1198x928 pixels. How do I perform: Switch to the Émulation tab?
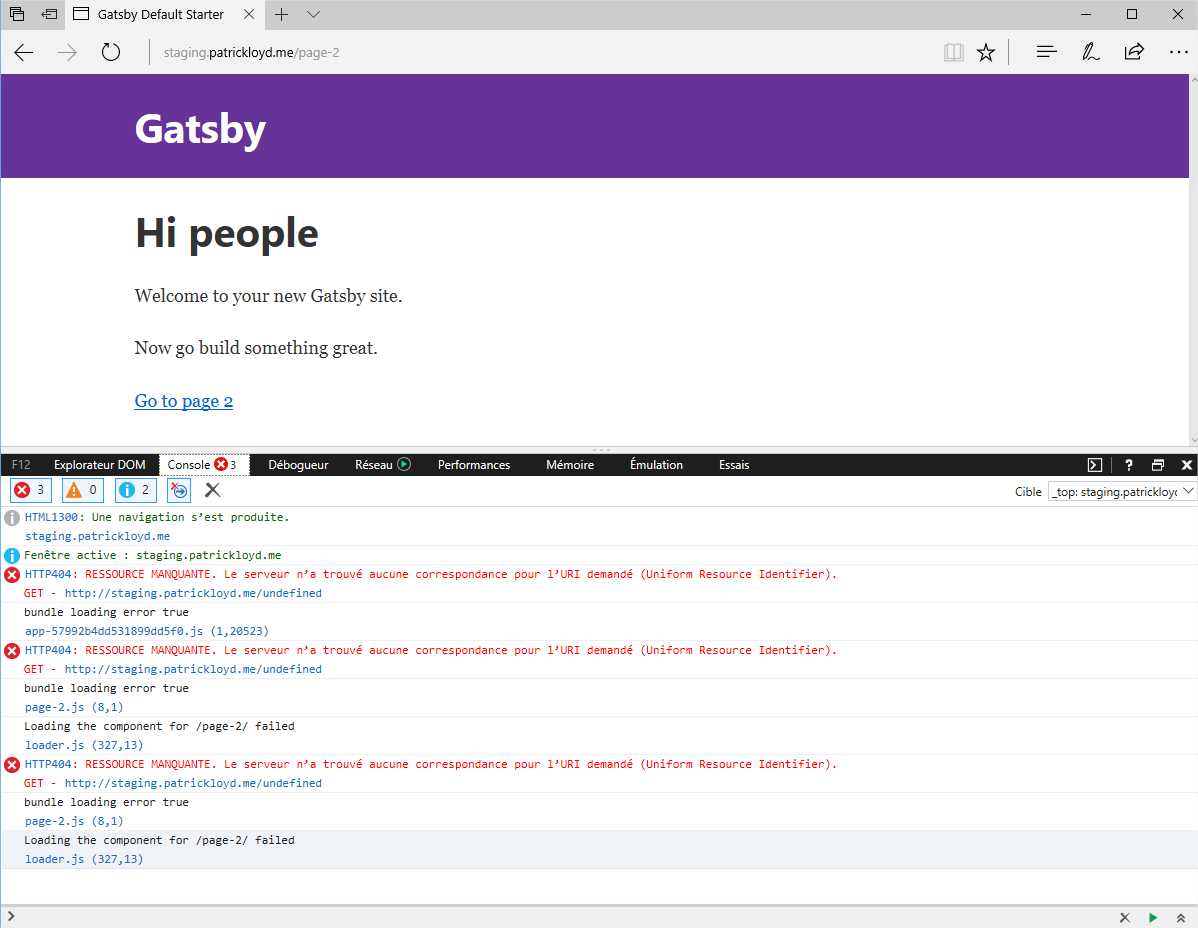[656, 464]
